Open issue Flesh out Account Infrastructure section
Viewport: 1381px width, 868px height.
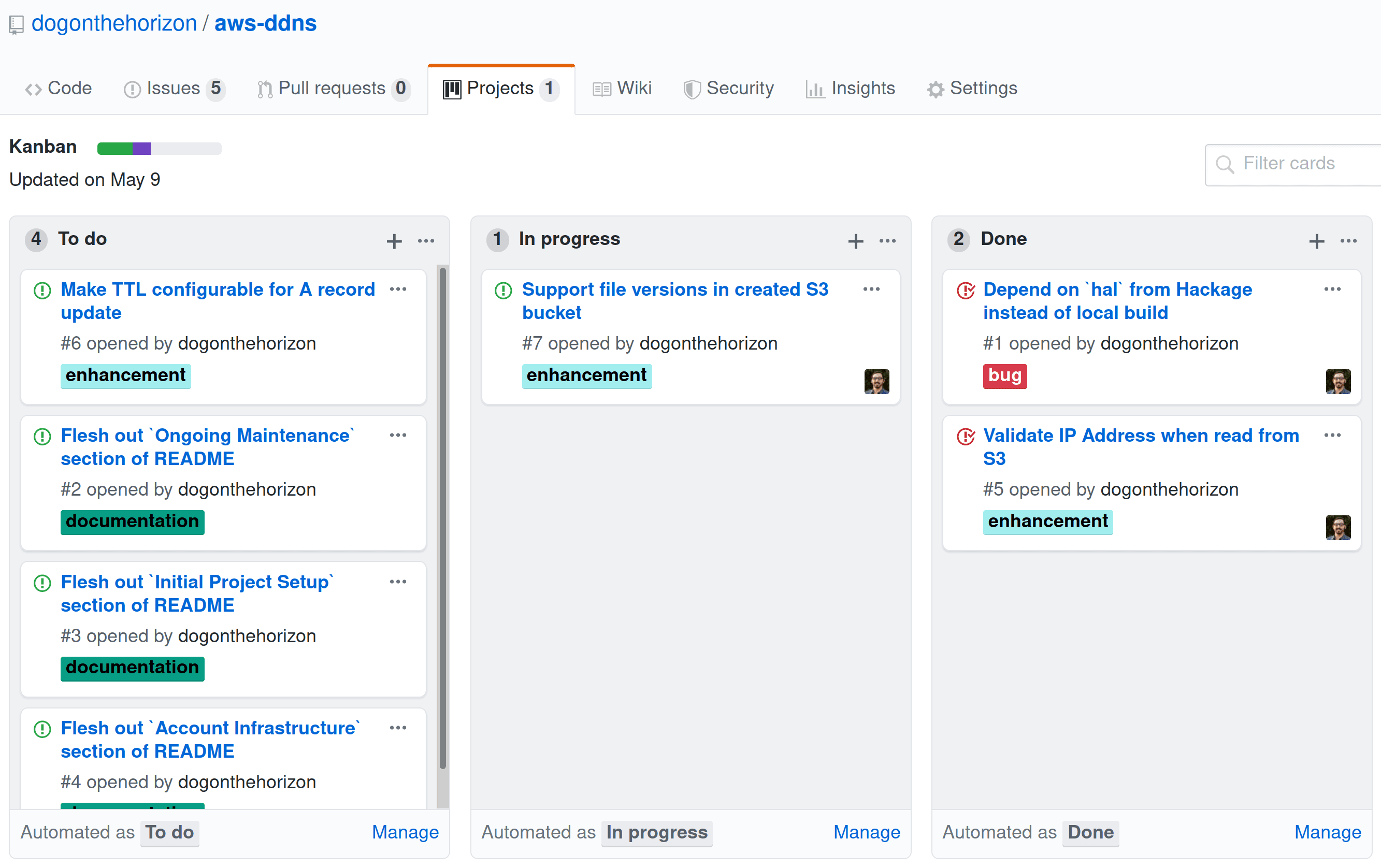210,740
